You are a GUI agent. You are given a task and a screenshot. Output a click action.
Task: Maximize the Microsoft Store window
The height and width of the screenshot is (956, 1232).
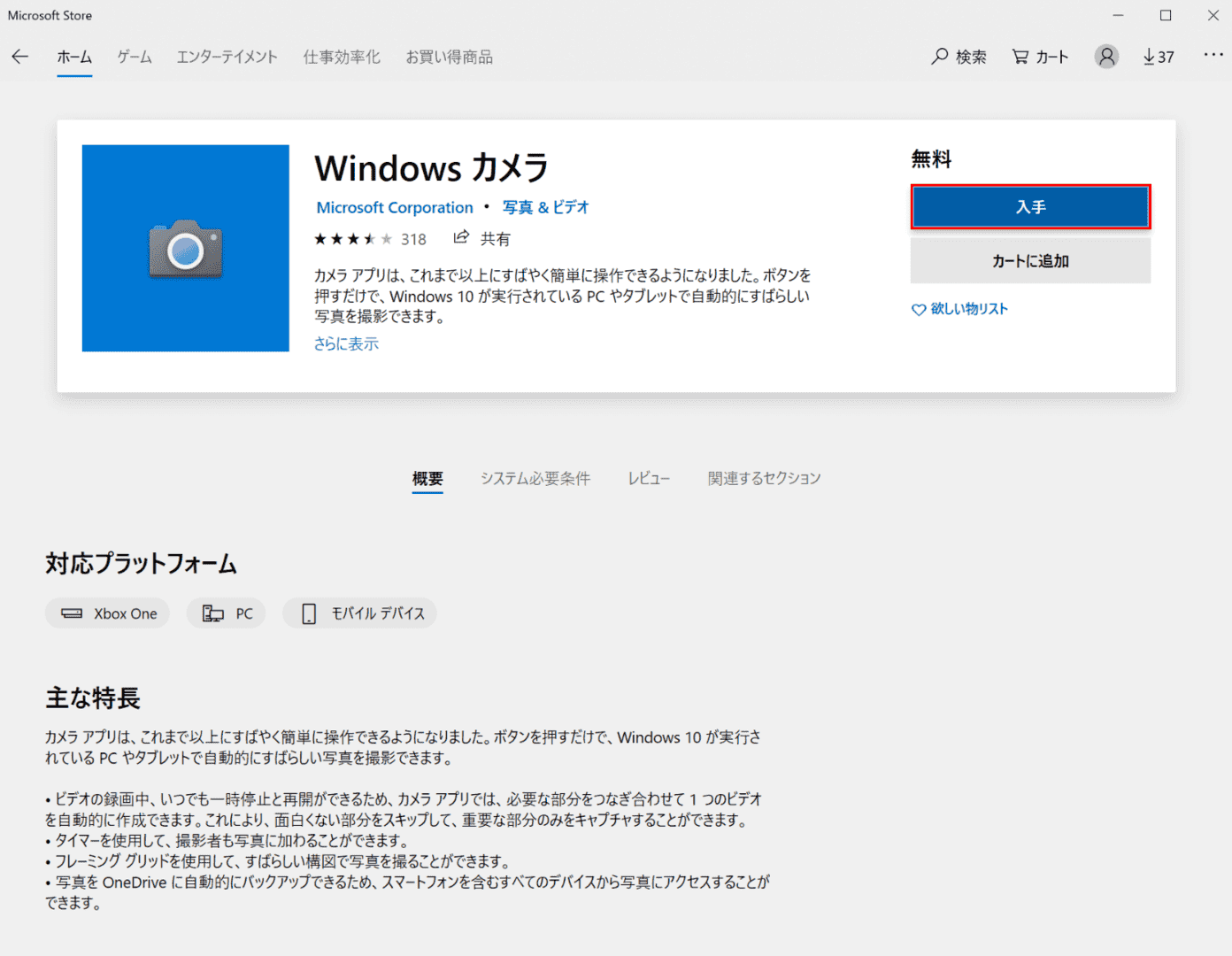point(1166,15)
